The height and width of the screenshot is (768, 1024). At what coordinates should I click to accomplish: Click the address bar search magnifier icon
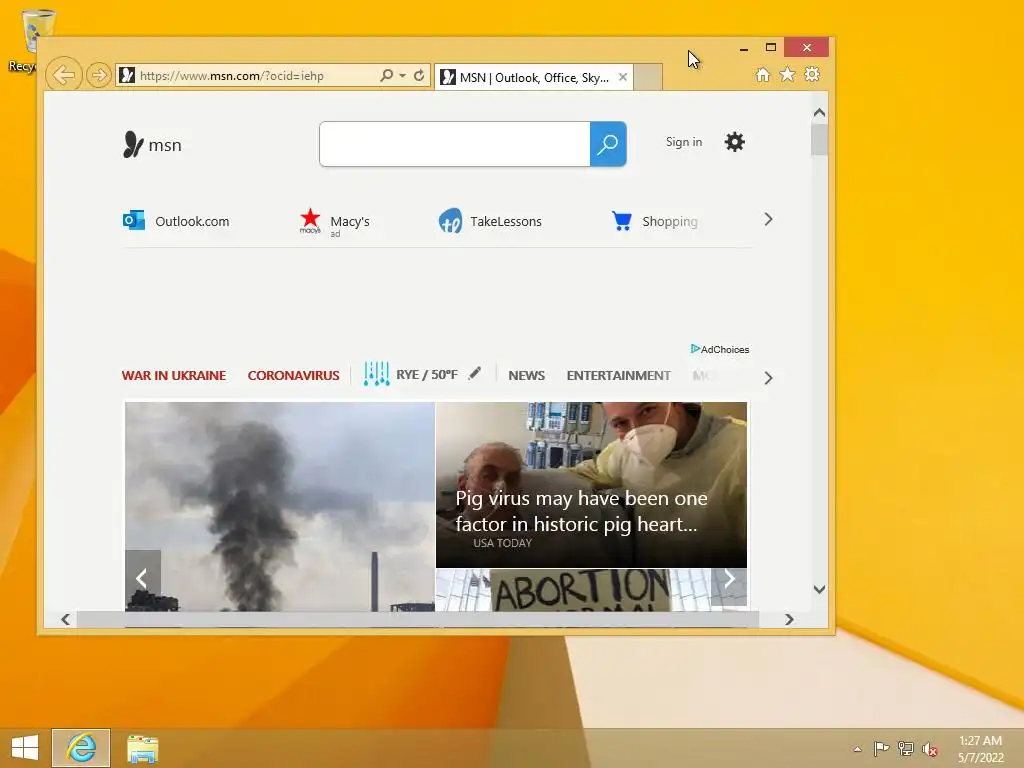click(x=387, y=76)
